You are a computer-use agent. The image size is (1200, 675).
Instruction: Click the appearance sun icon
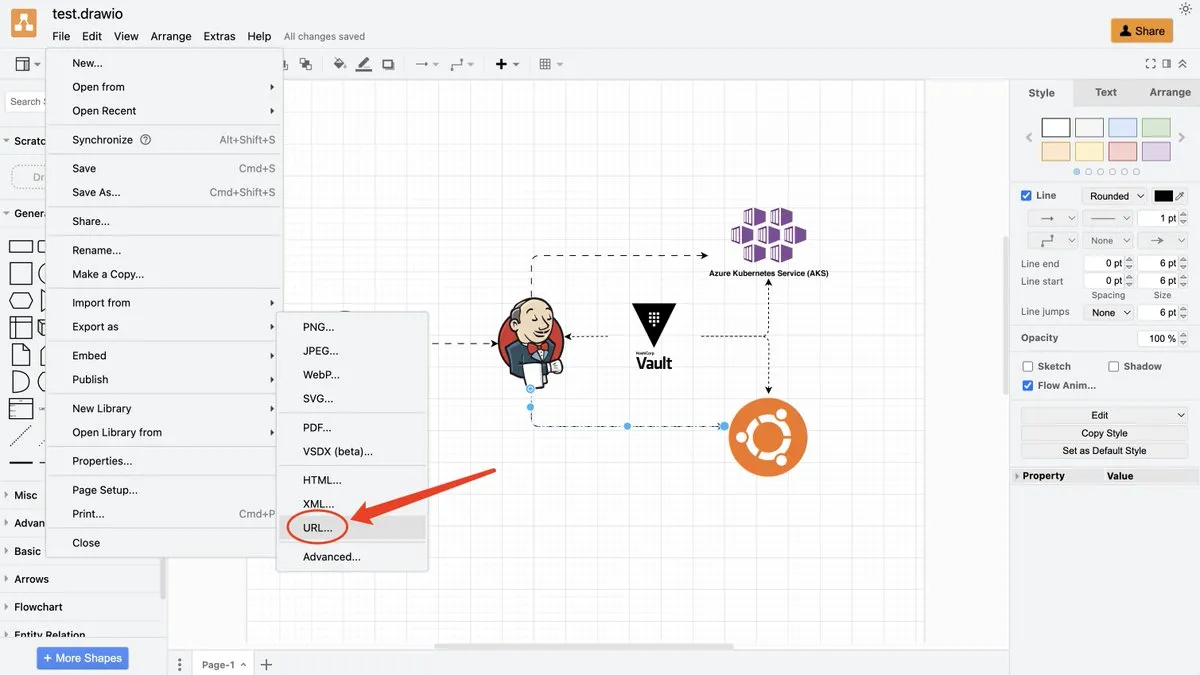1185,9
